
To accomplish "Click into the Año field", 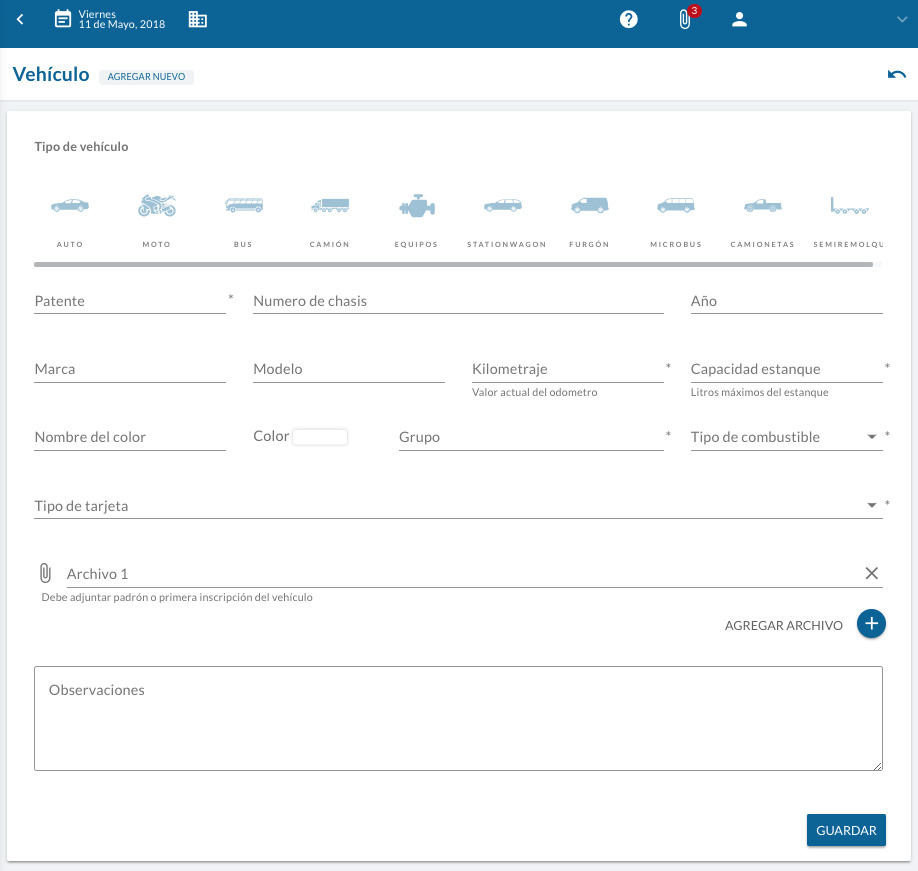I will 786,301.
